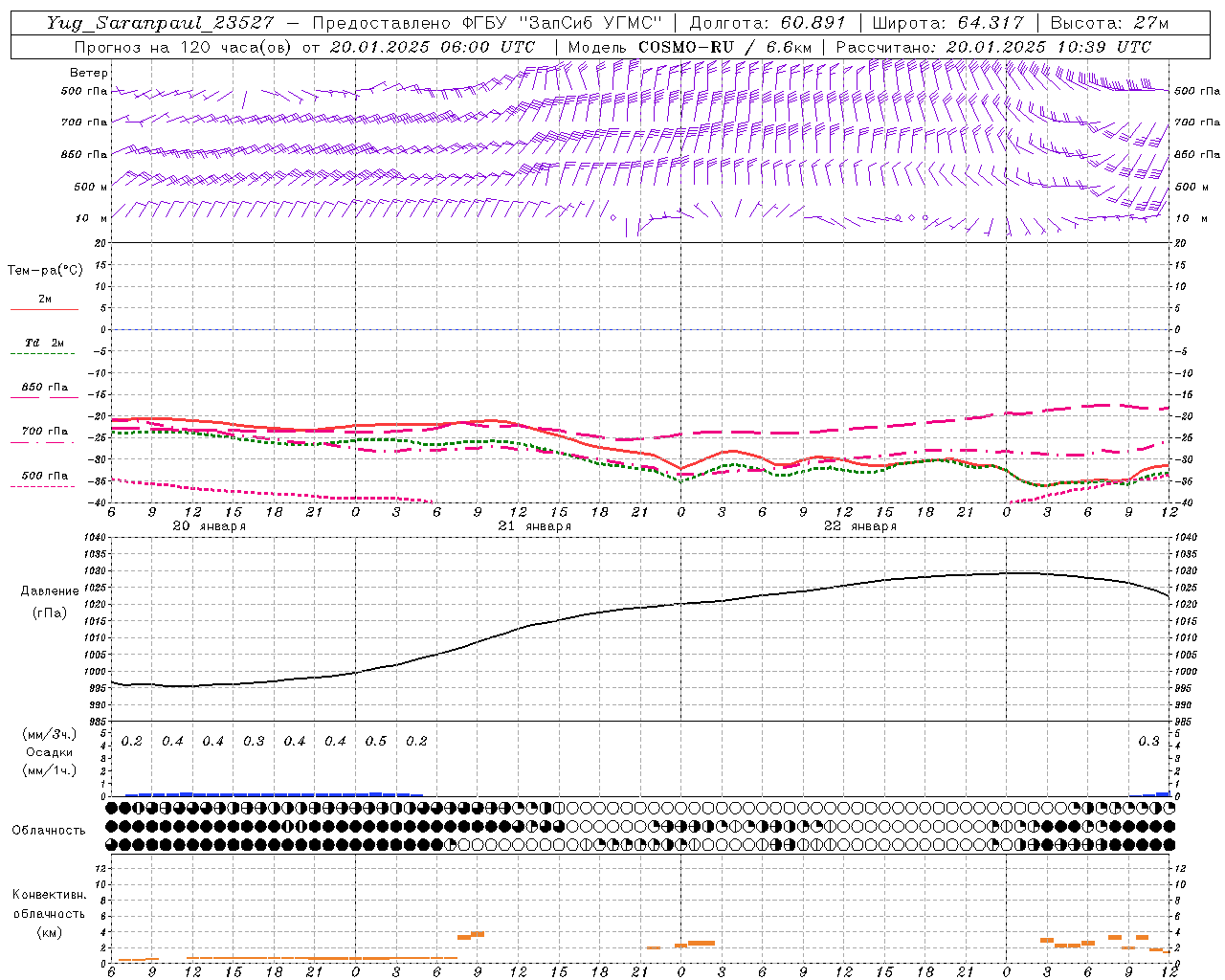
Task: Select the "Td 2м" dew point legend entry
Action: pos(45,343)
